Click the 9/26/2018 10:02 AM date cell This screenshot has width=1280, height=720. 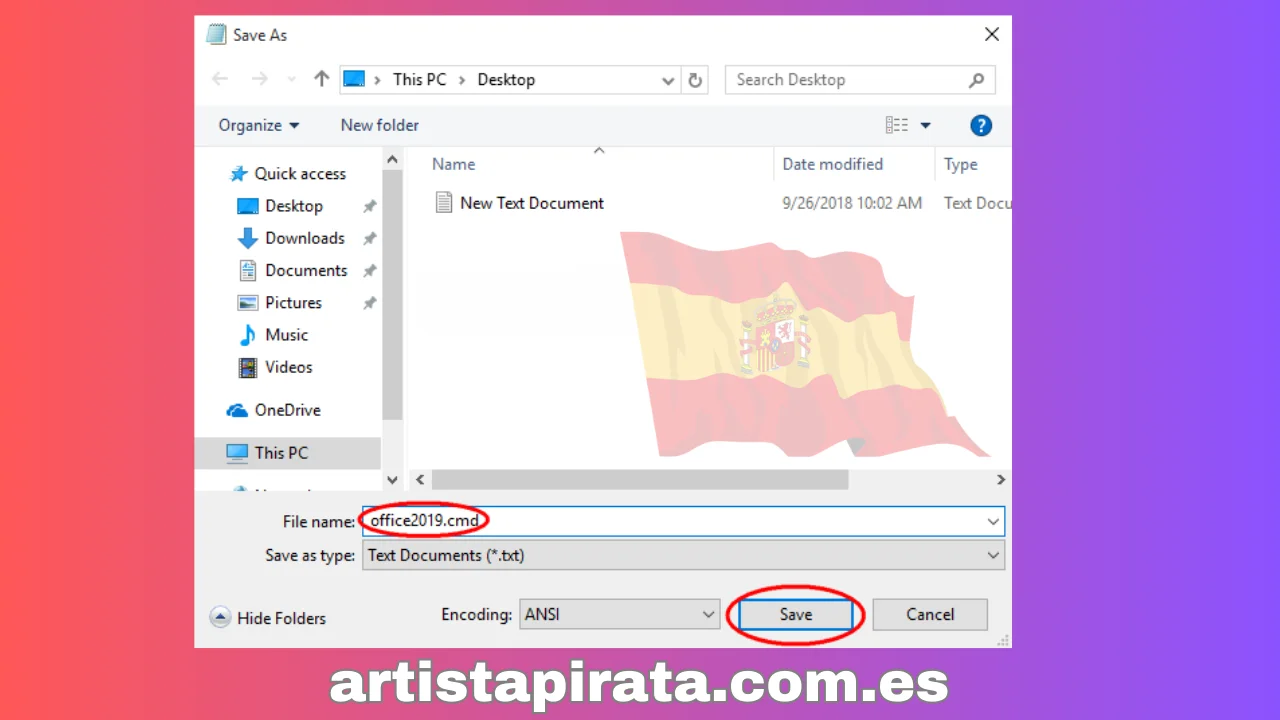[852, 203]
